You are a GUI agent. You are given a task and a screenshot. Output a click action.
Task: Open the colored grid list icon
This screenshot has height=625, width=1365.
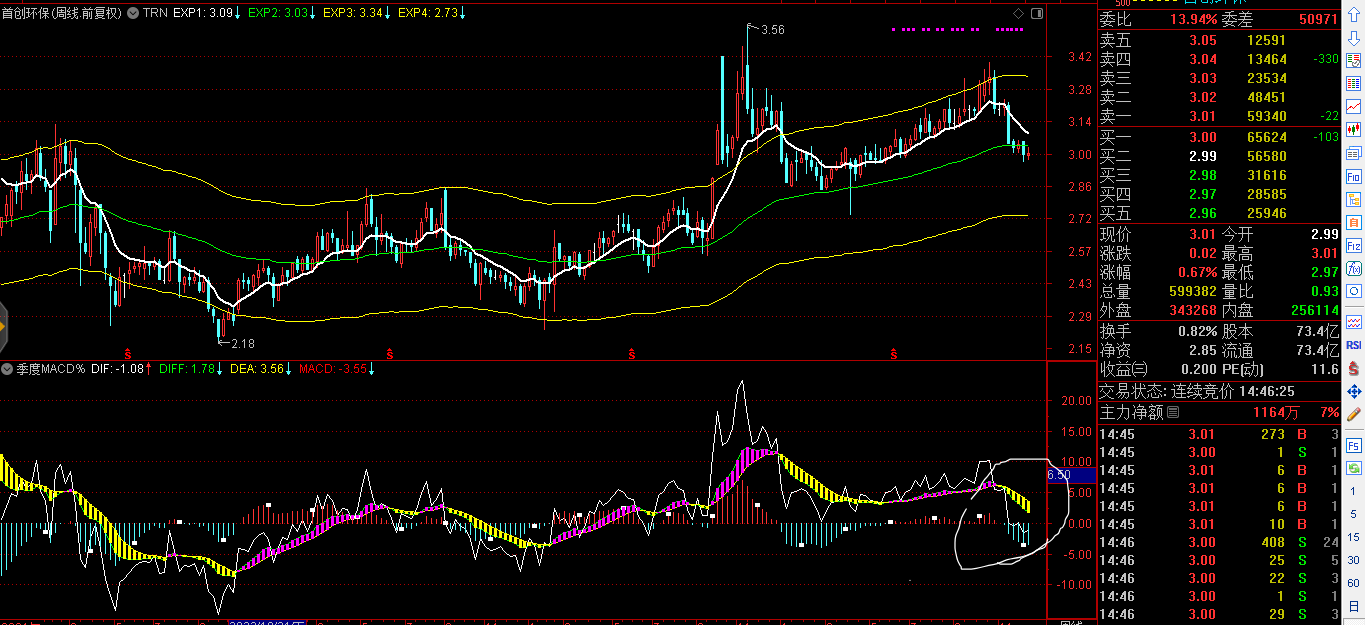[1354, 83]
